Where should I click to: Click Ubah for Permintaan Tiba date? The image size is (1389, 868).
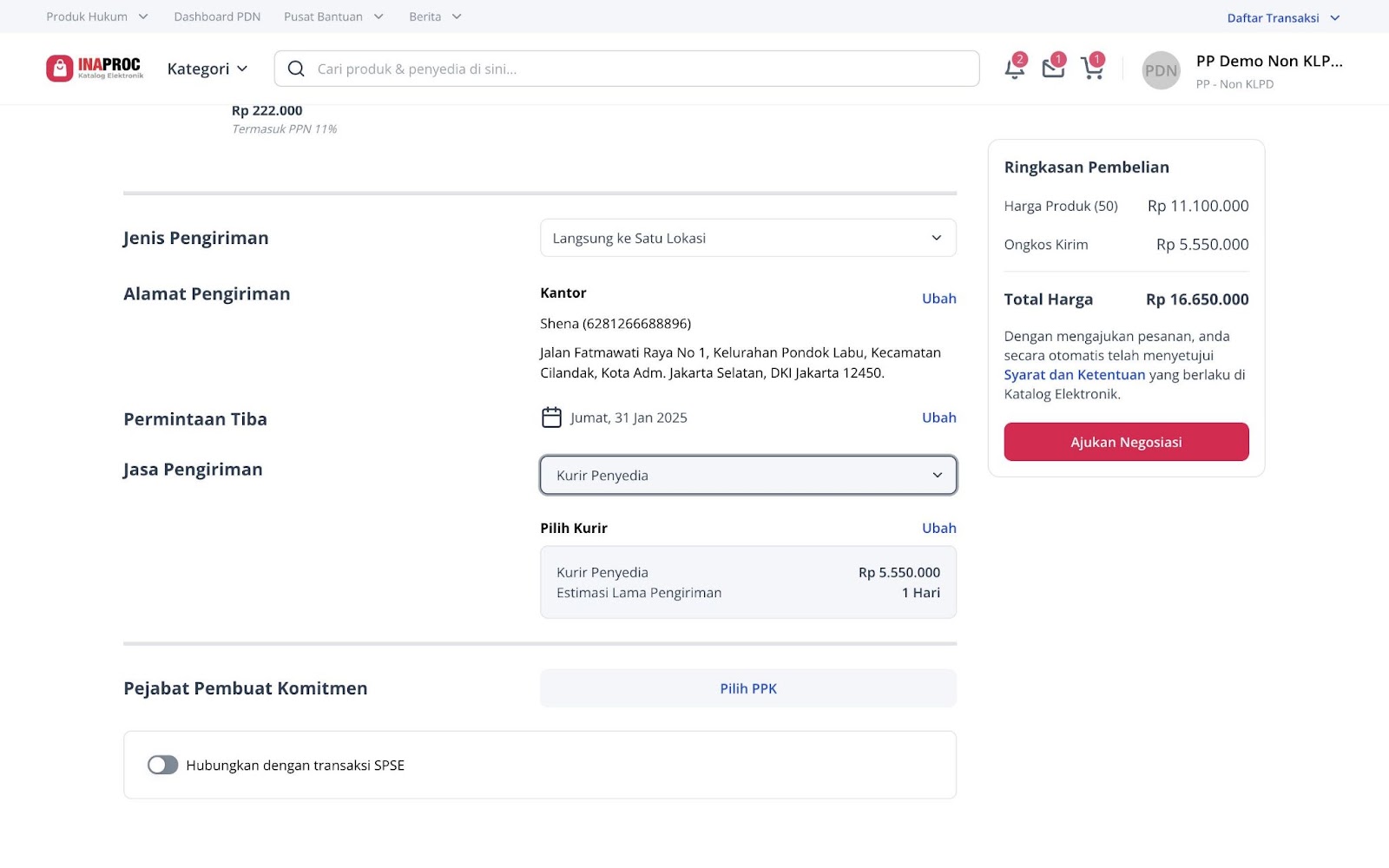938,418
